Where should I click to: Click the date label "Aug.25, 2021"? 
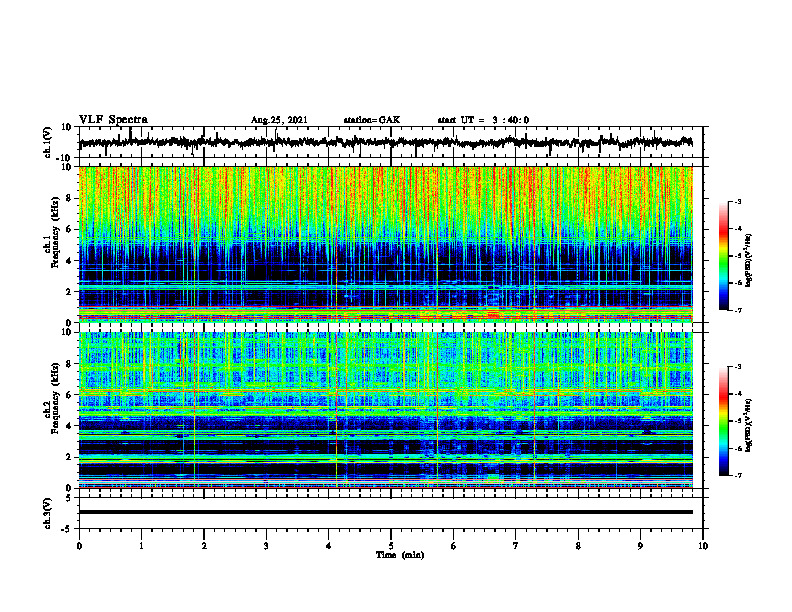[x=279, y=120]
